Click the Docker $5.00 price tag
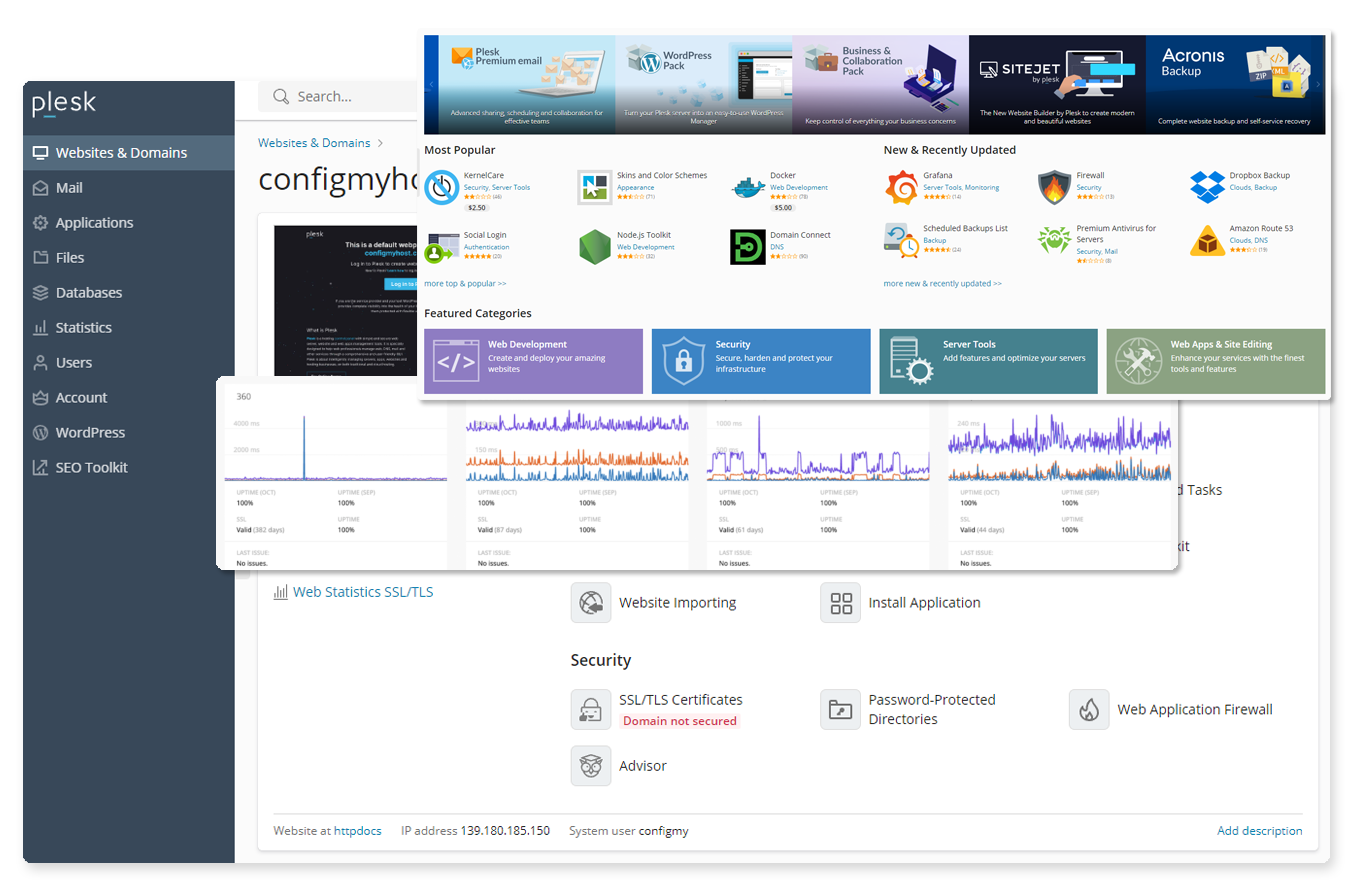Screen dimensions: 1350x891 point(782,207)
